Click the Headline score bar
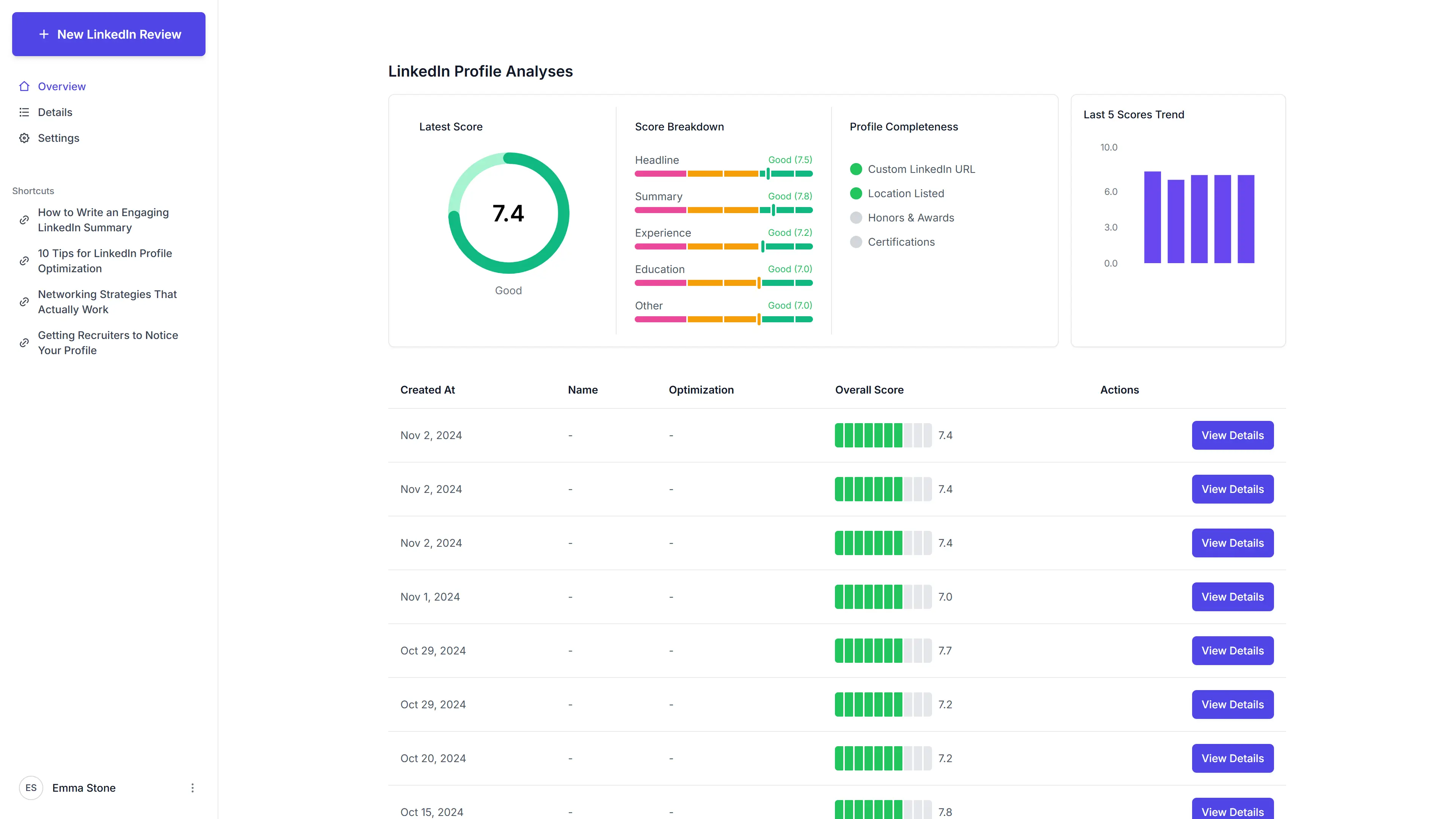The image size is (1456, 819). point(723,174)
